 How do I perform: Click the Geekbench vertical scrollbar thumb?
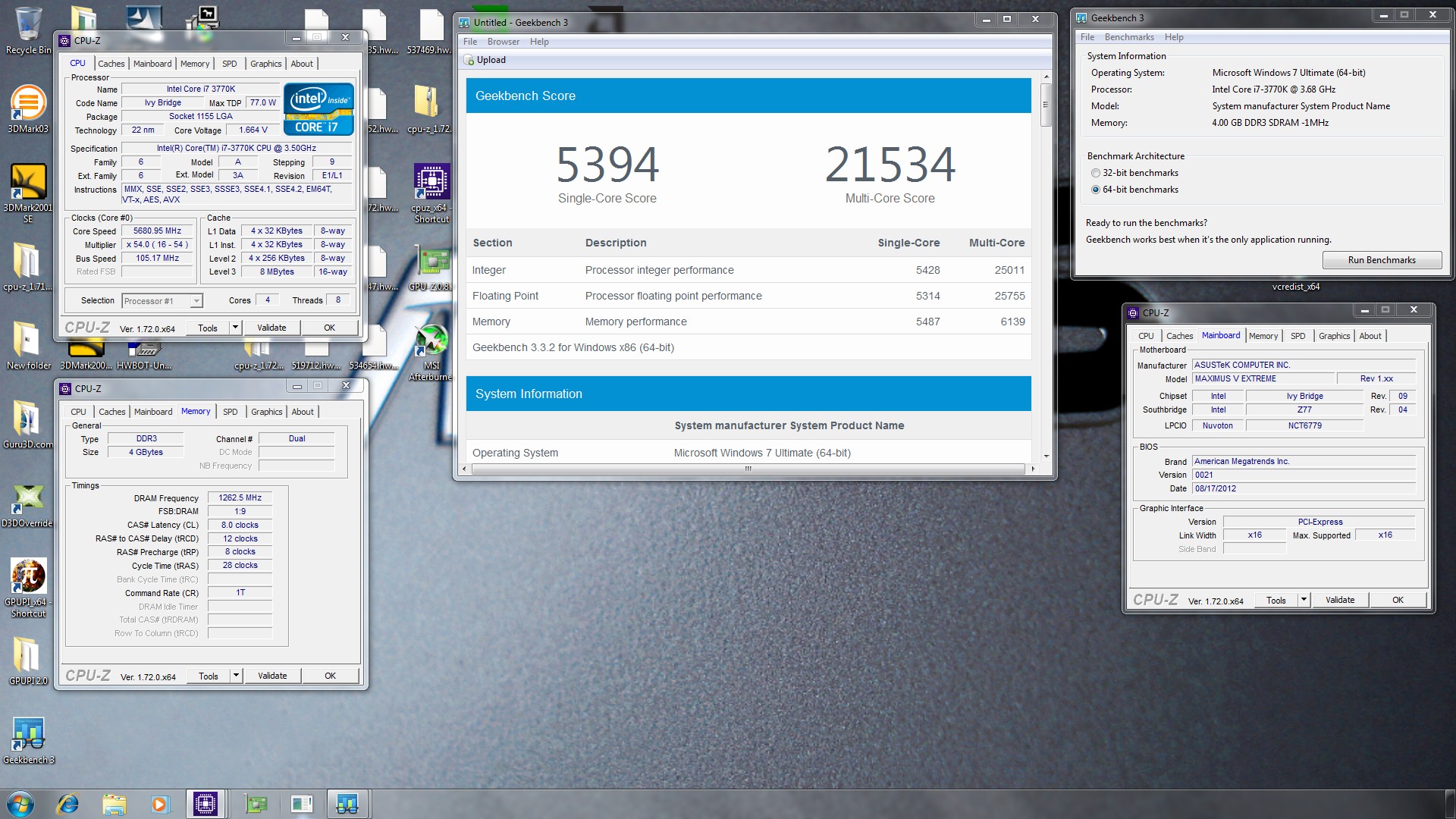tap(1046, 103)
